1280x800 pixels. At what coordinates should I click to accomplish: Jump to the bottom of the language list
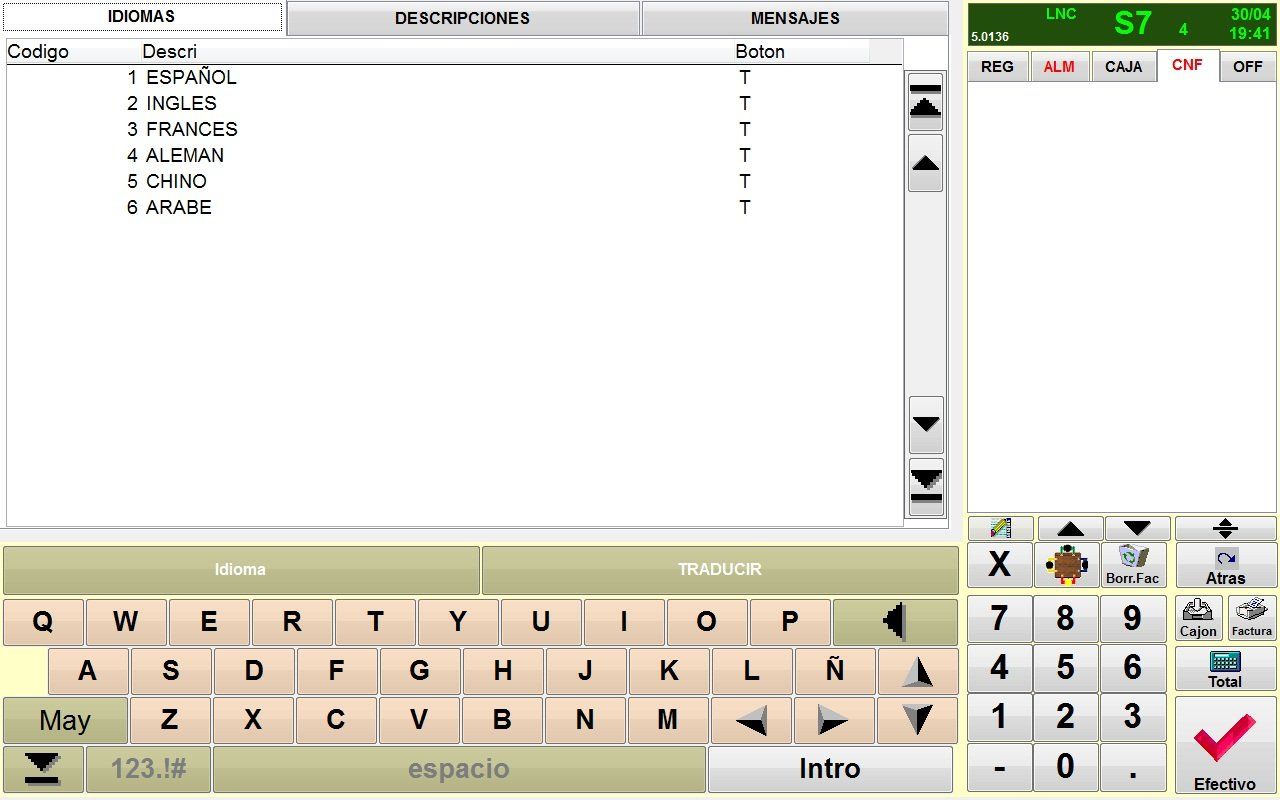(x=926, y=487)
